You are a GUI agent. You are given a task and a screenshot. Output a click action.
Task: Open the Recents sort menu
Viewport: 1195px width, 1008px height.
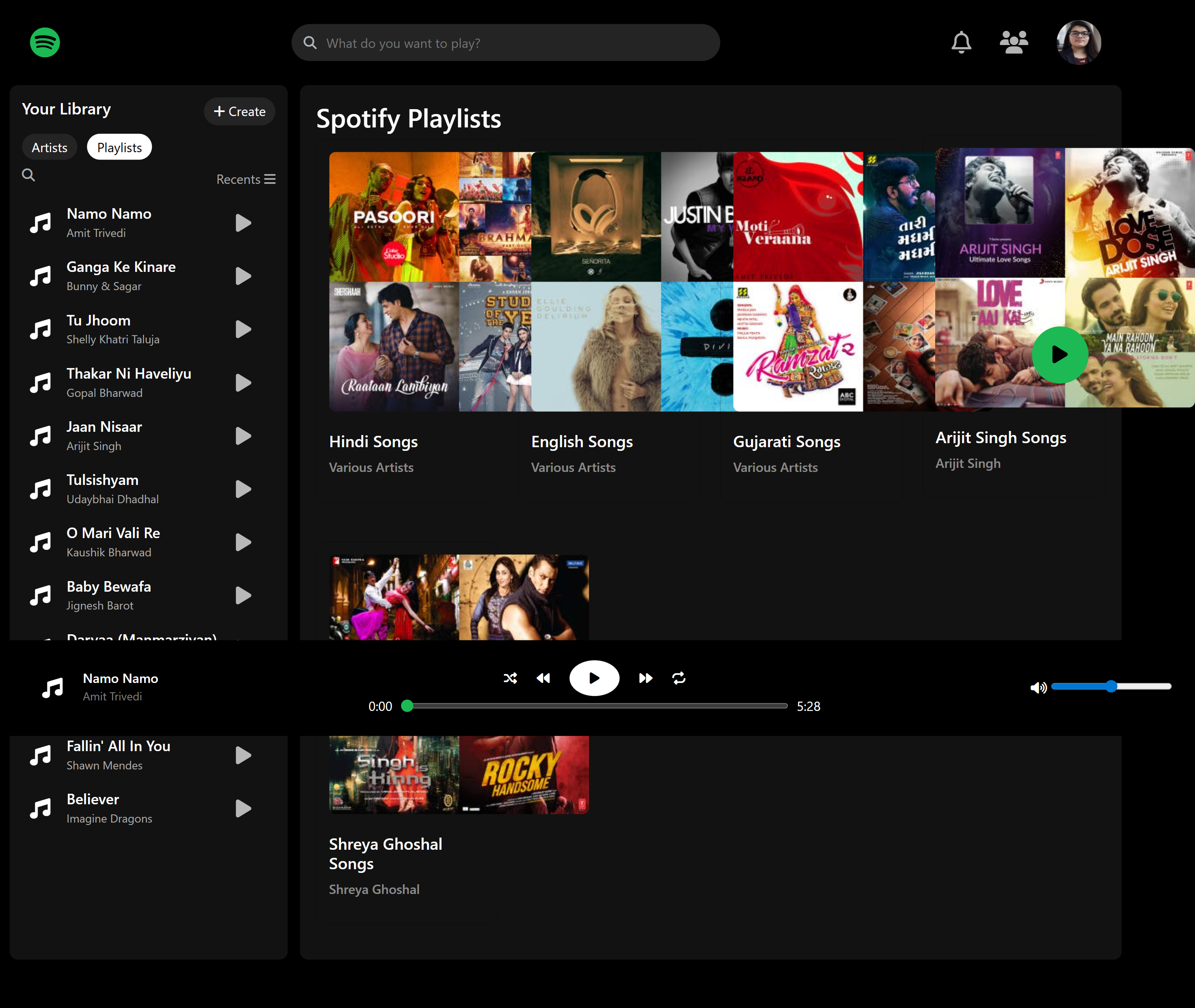pos(246,179)
